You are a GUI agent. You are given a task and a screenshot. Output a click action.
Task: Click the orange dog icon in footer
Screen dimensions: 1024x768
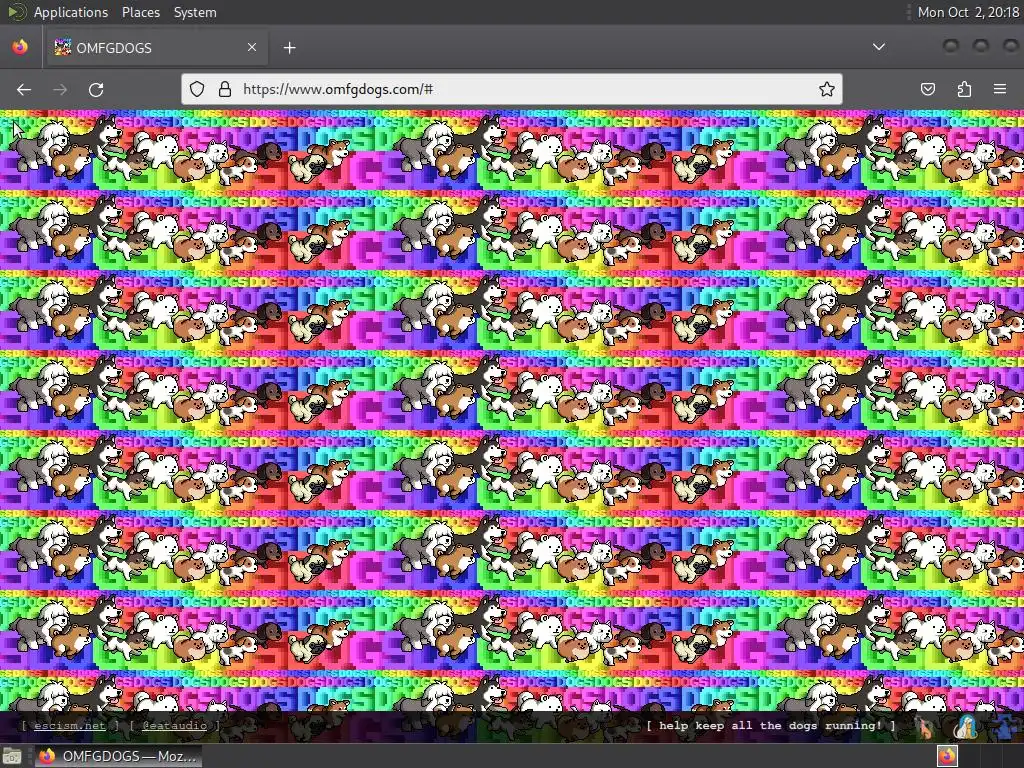[x=925, y=727]
